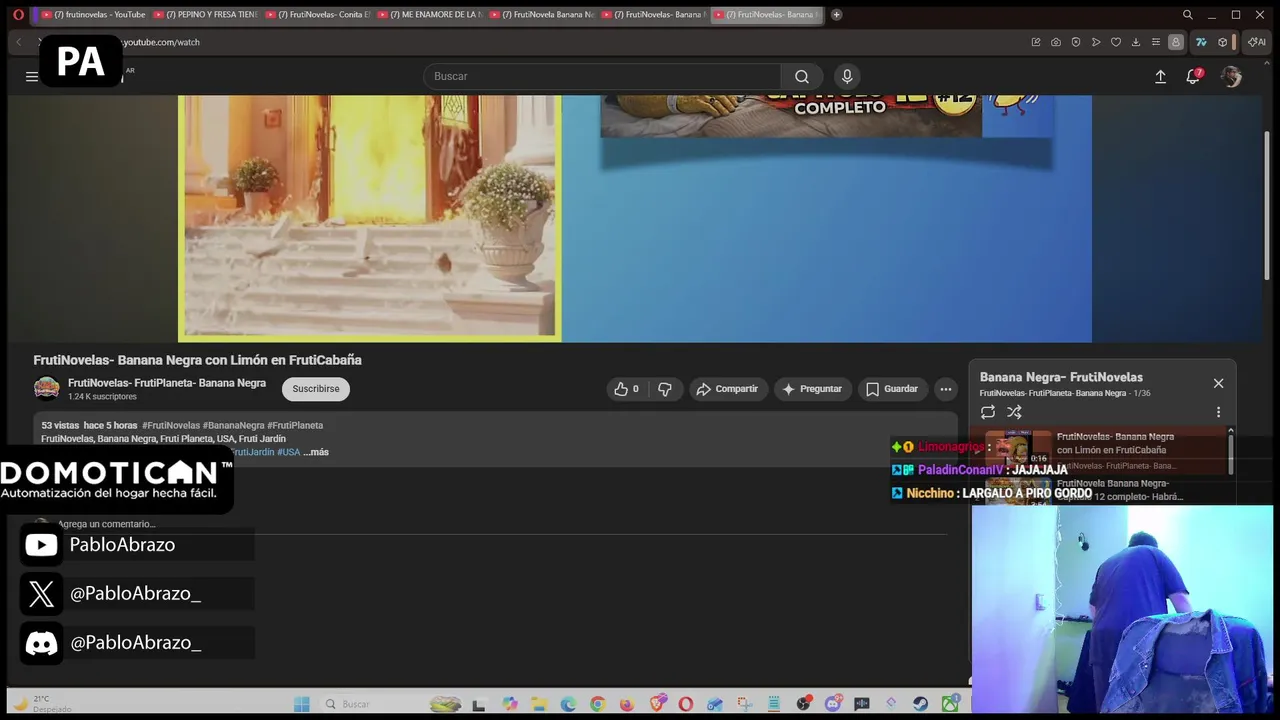Open a new browser tab with plus button
This screenshot has height=720, width=1280.
(x=837, y=14)
